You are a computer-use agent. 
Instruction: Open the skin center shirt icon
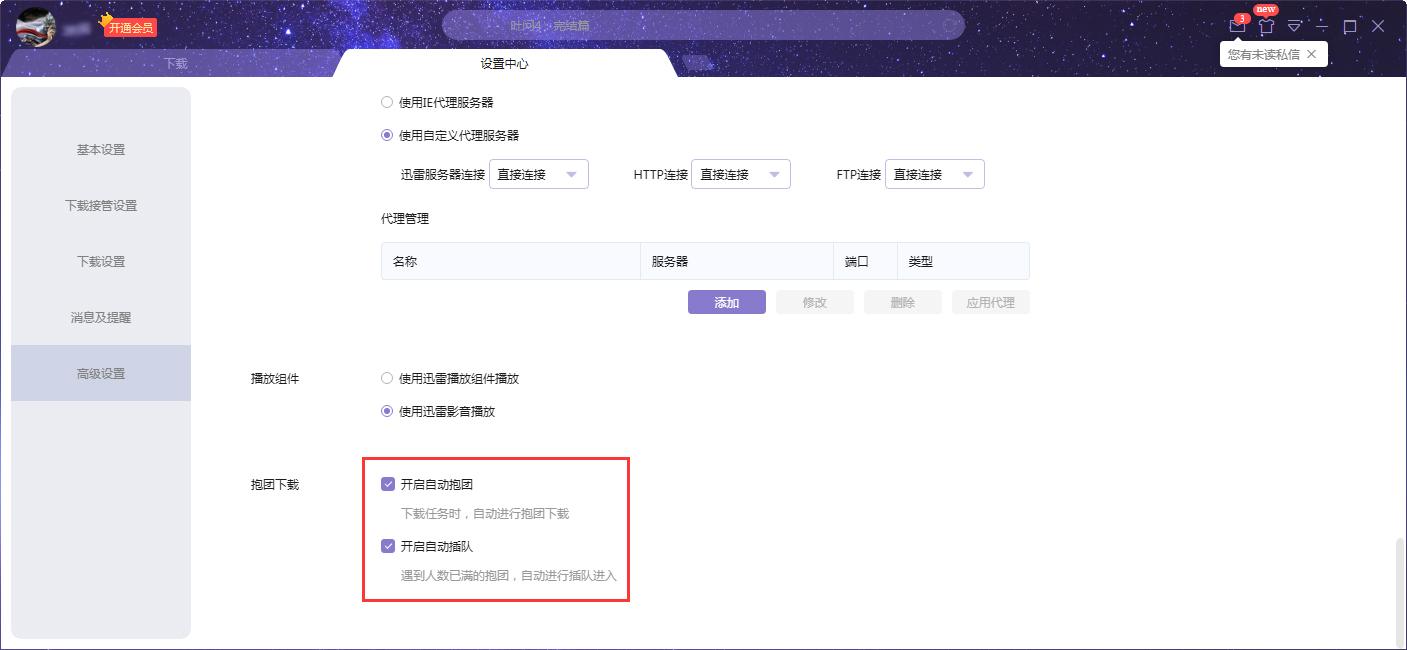click(x=1267, y=26)
